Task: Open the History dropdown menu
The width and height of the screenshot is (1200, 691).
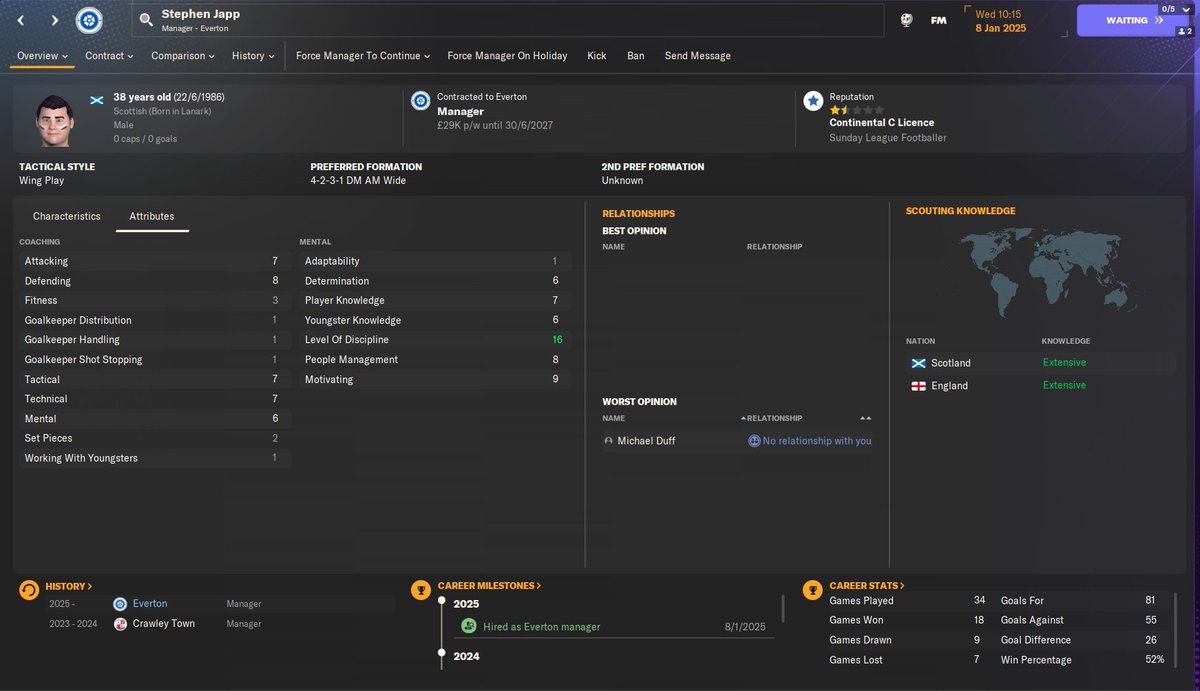Action: pyautogui.click(x=253, y=56)
